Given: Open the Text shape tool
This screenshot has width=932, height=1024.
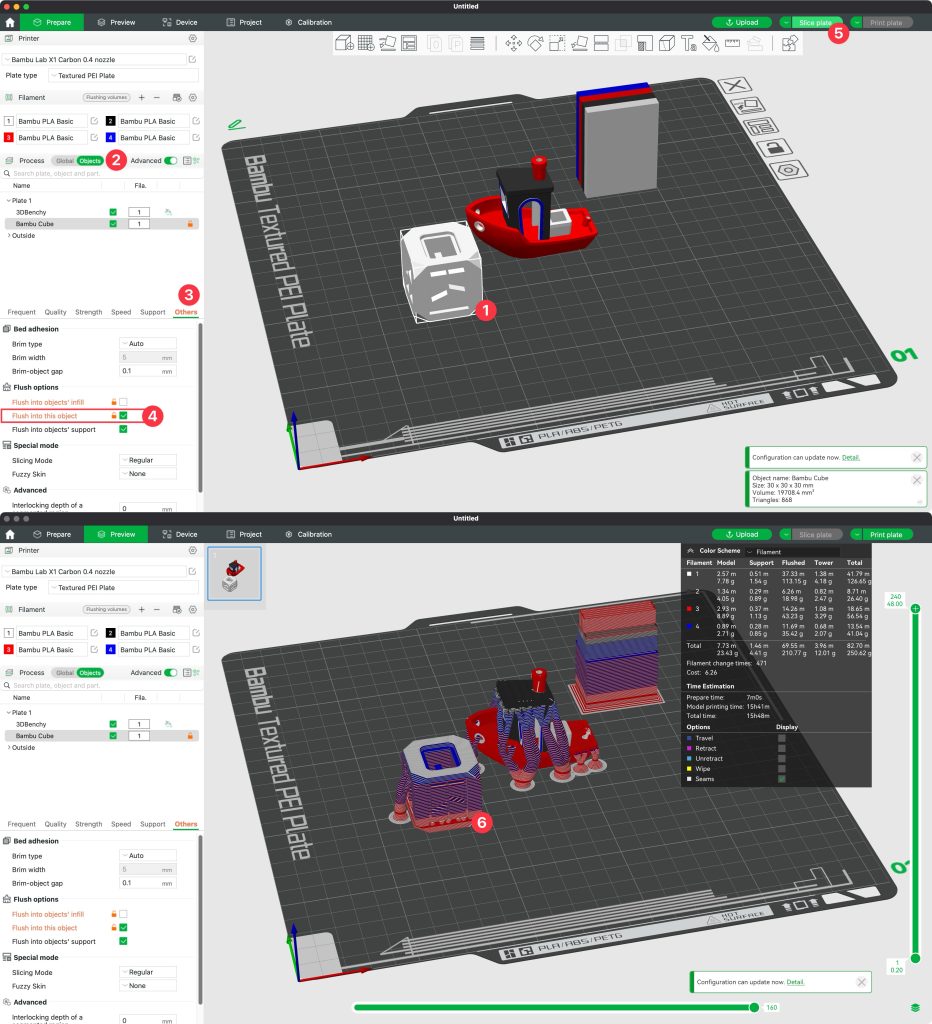Looking at the screenshot, I should [688, 43].
